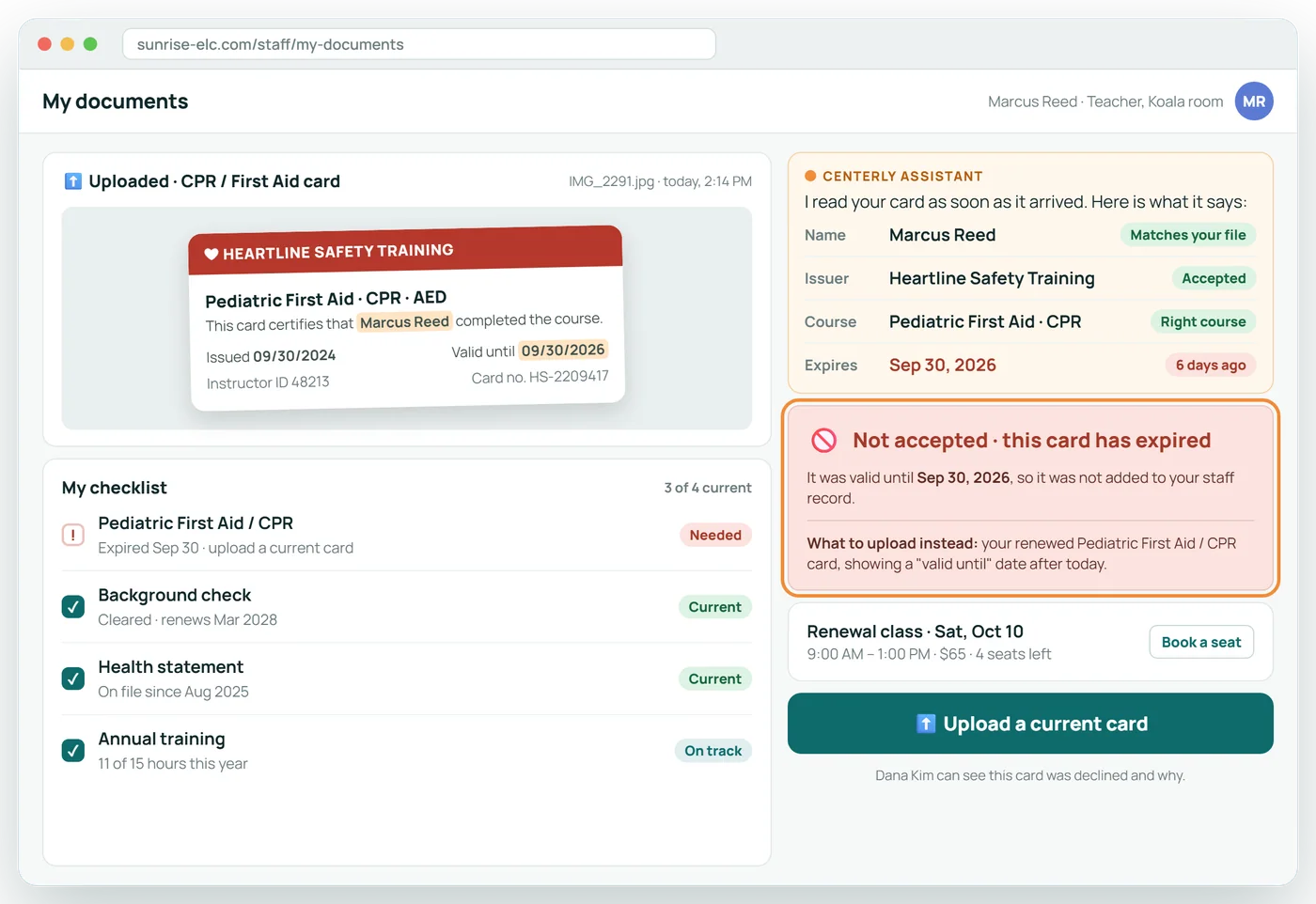The image size is (1316, 904).
Task: Click 11 of 15 hours this year text
Action: pyautogui.click(x=173, y=764)
